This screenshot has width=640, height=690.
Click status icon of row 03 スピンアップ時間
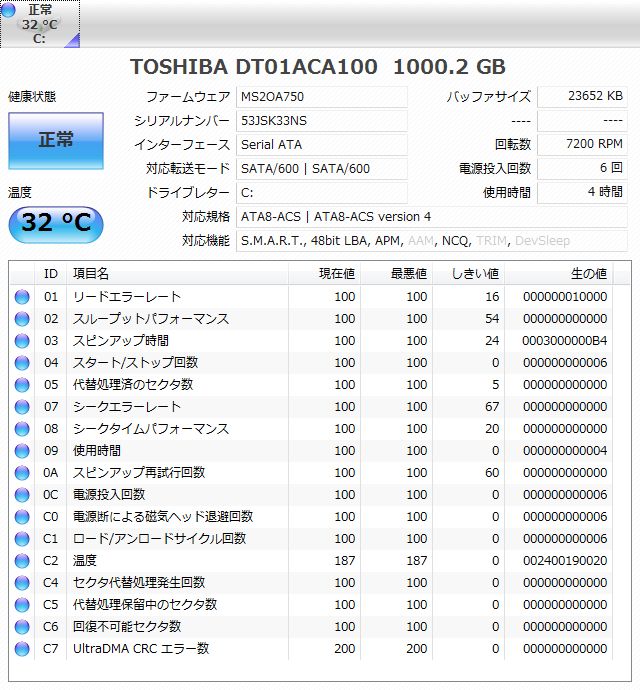click(x=22, y=341)
